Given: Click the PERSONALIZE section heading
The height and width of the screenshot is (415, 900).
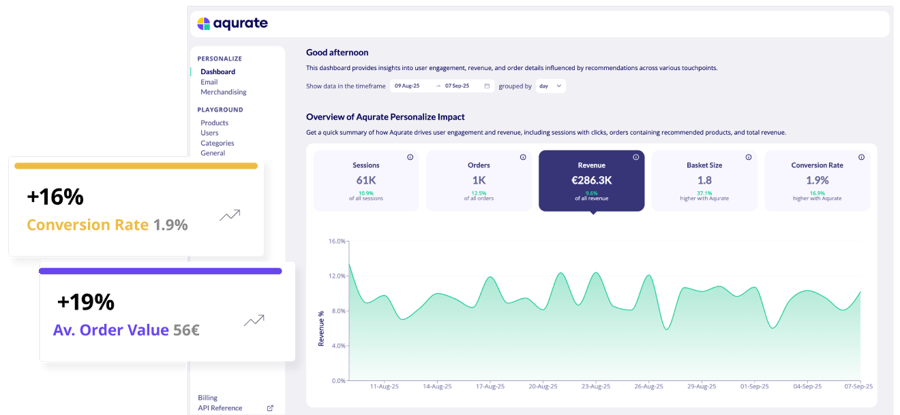Looking at the screenshot, I should pos(220,59).
